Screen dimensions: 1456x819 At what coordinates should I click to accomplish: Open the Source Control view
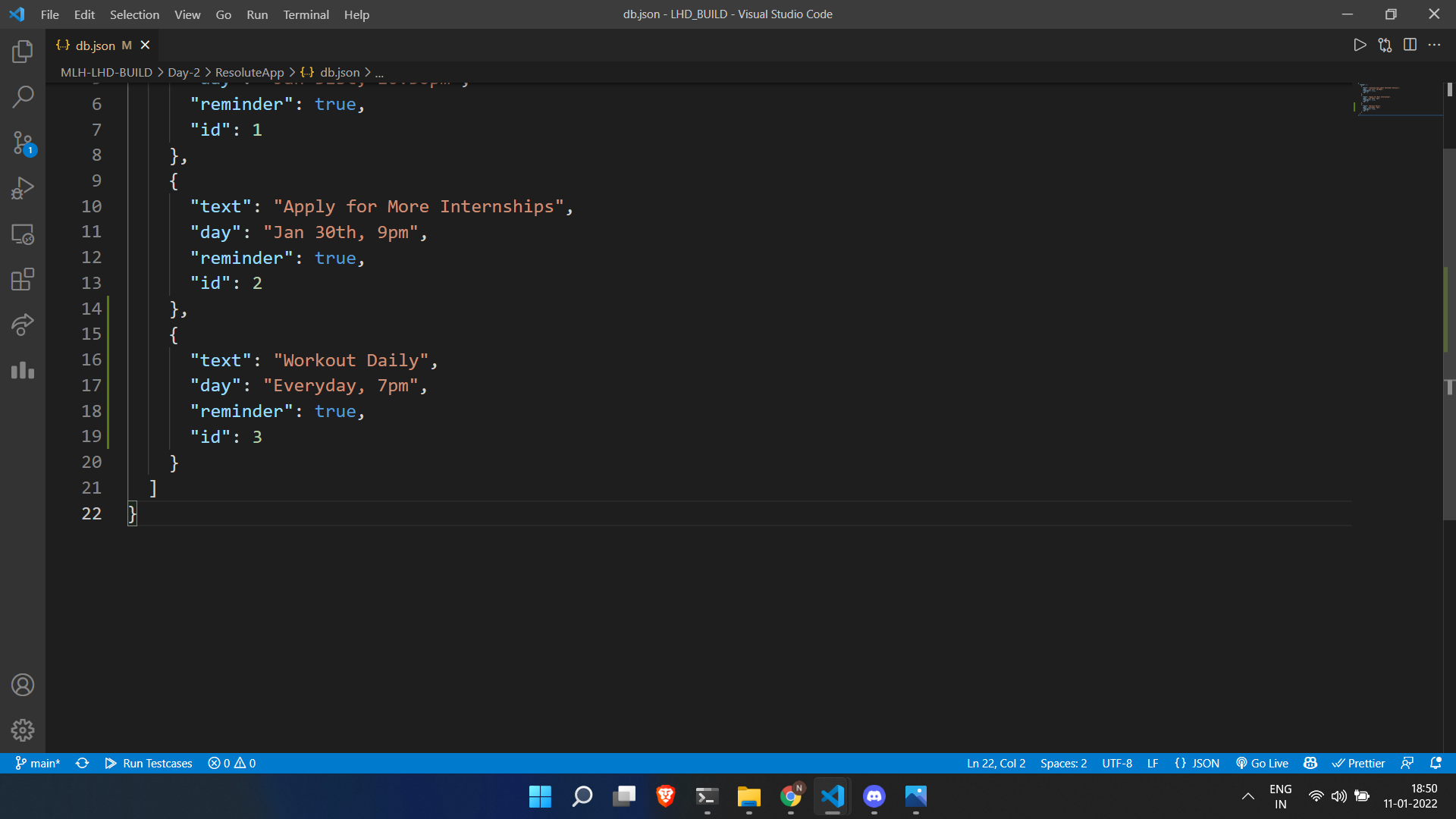[x=23, y=143]
